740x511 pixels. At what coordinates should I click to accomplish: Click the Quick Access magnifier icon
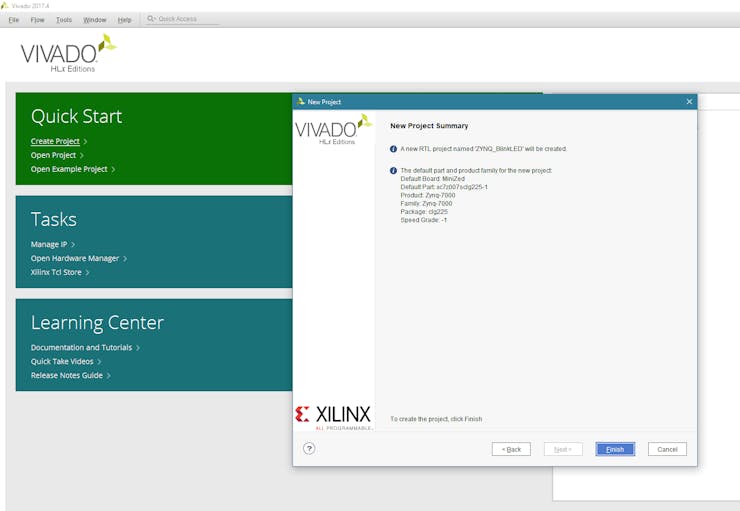coord(151,19)
